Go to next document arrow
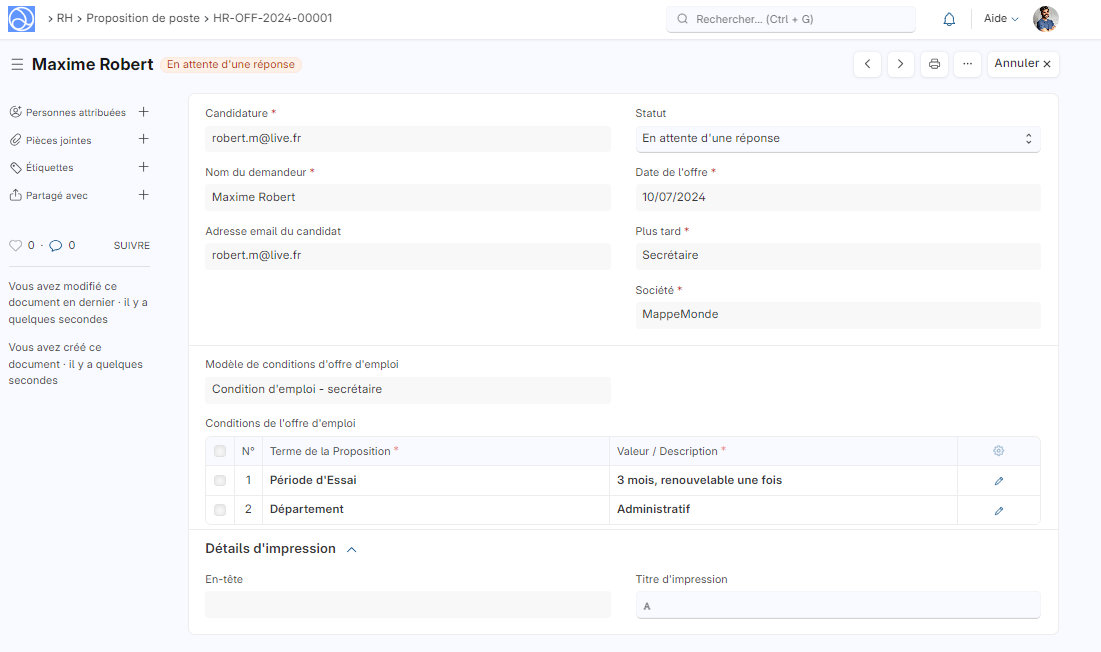 point(901,64)
